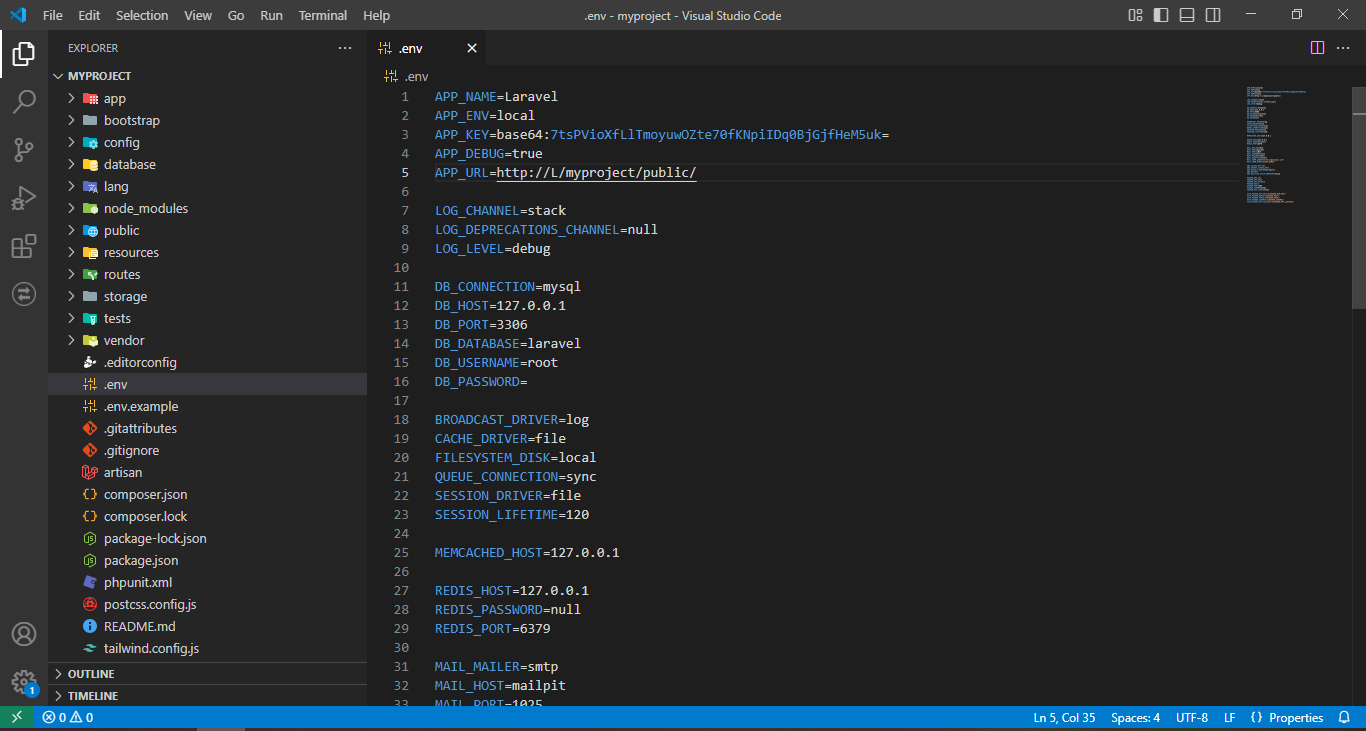
Task: Click the Accounts icon in activity bar
Action: click(24, 633)
